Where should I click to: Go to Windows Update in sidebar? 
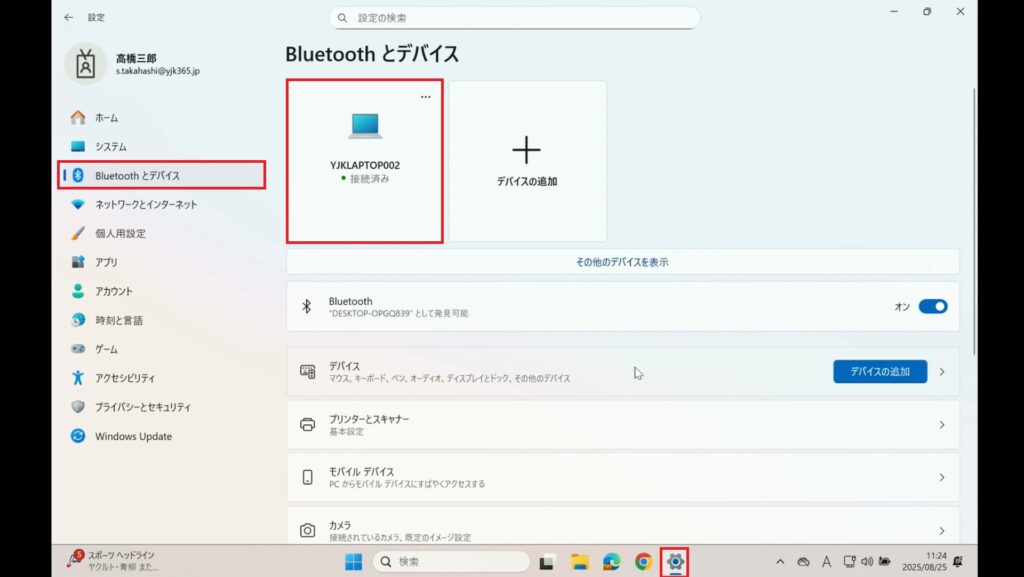[133, 436]
